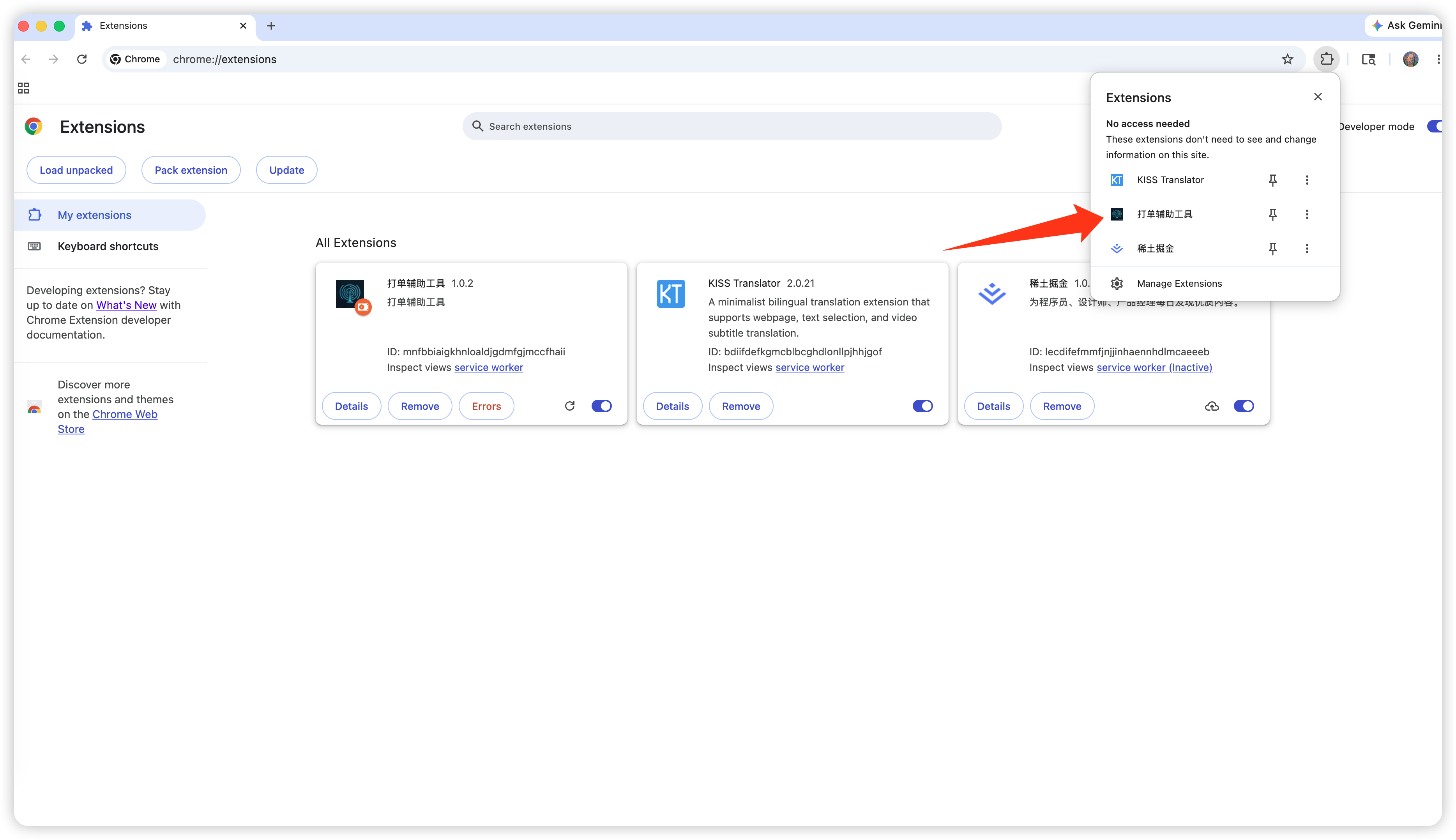Screen dimensions: 1456x840
Task: Open the What's New link
Action: [x=126, y=305]
